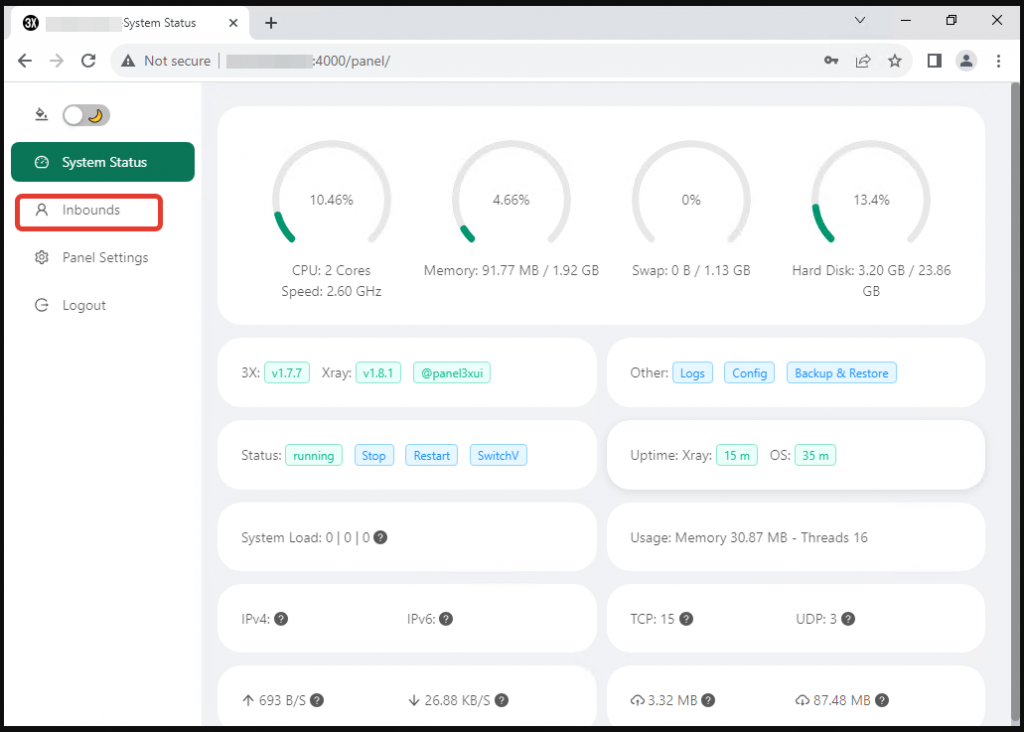
Task: Click the IPv4 question mark icon
Action: [282, 619]
